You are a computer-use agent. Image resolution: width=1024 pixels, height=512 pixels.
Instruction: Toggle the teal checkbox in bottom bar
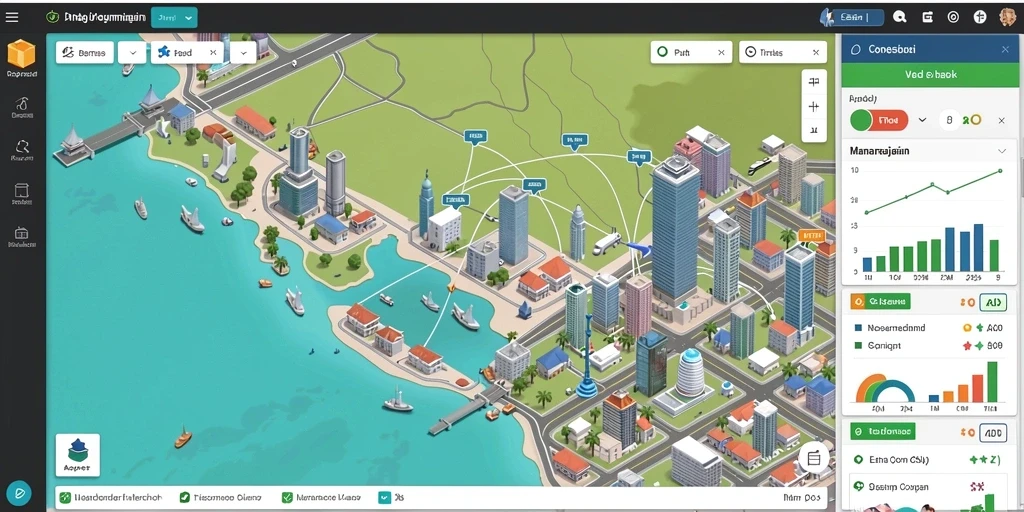pos(384,498)
